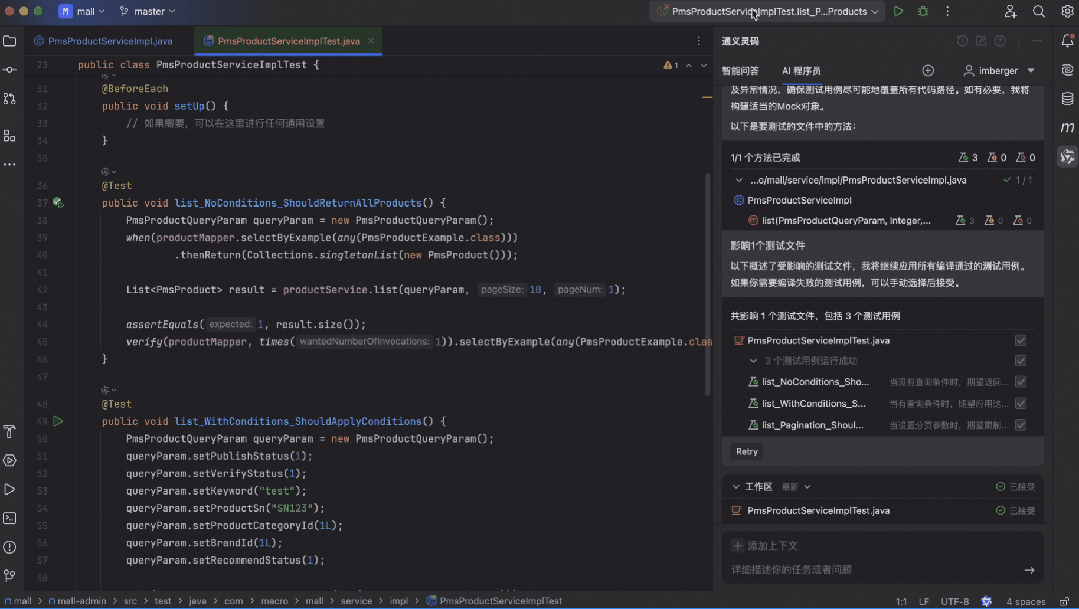The height and width of the screenshot is (609, 1079).
Task: Run test from gutter at line 49
Action: (x=58, y=422)
